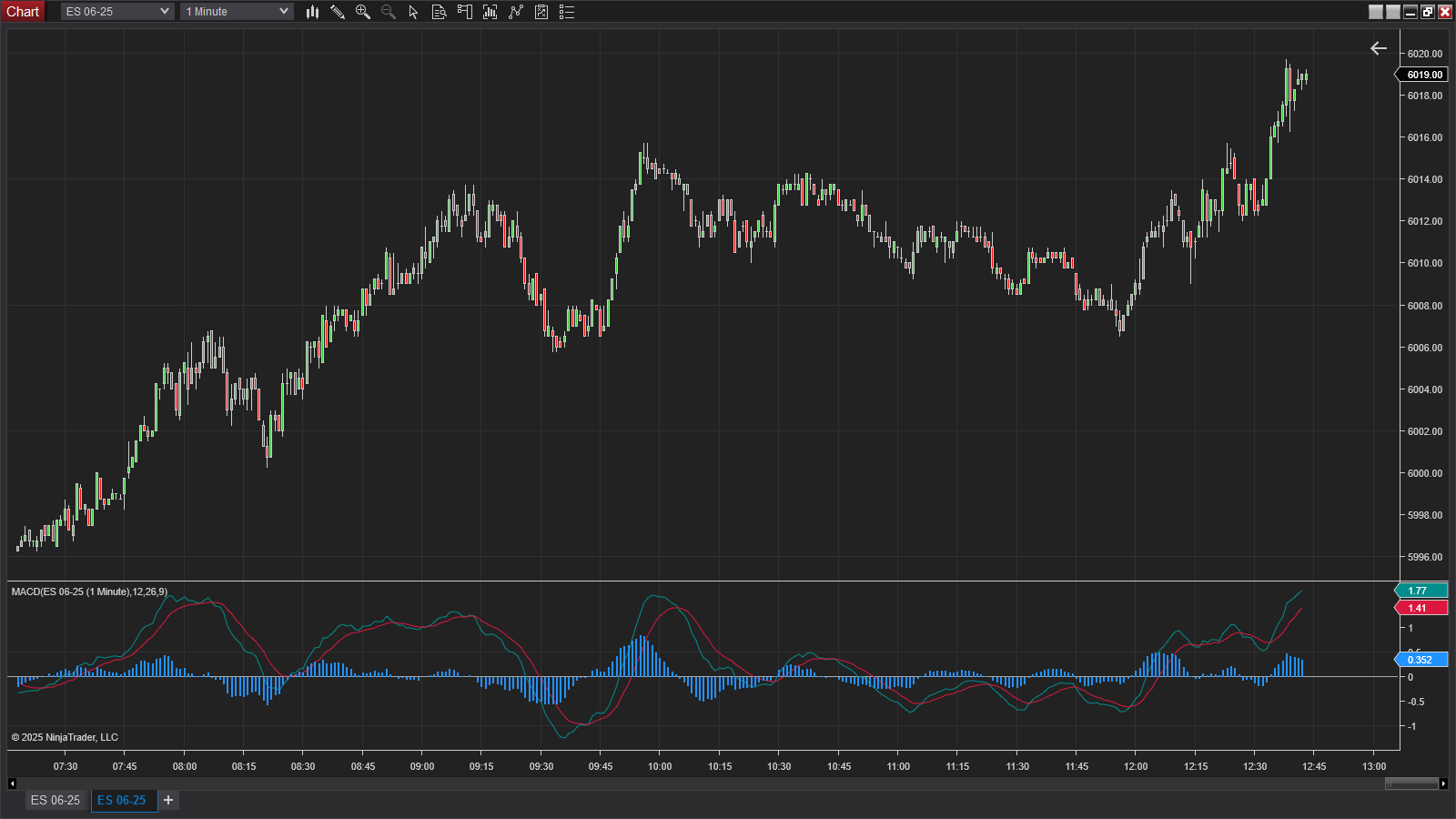Add a new tab with plus button
Image resolution: width=1456 pixels, height=819 pixels.
click(168, 800)
